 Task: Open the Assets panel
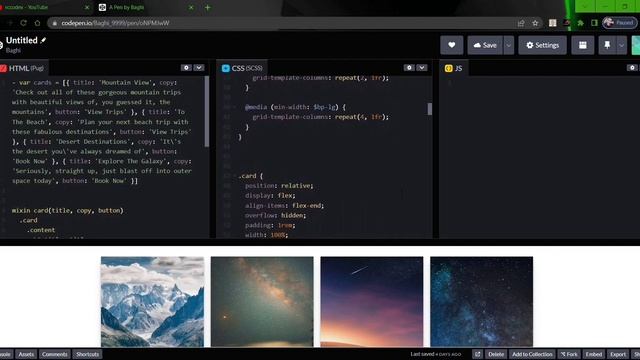(26, 354)
